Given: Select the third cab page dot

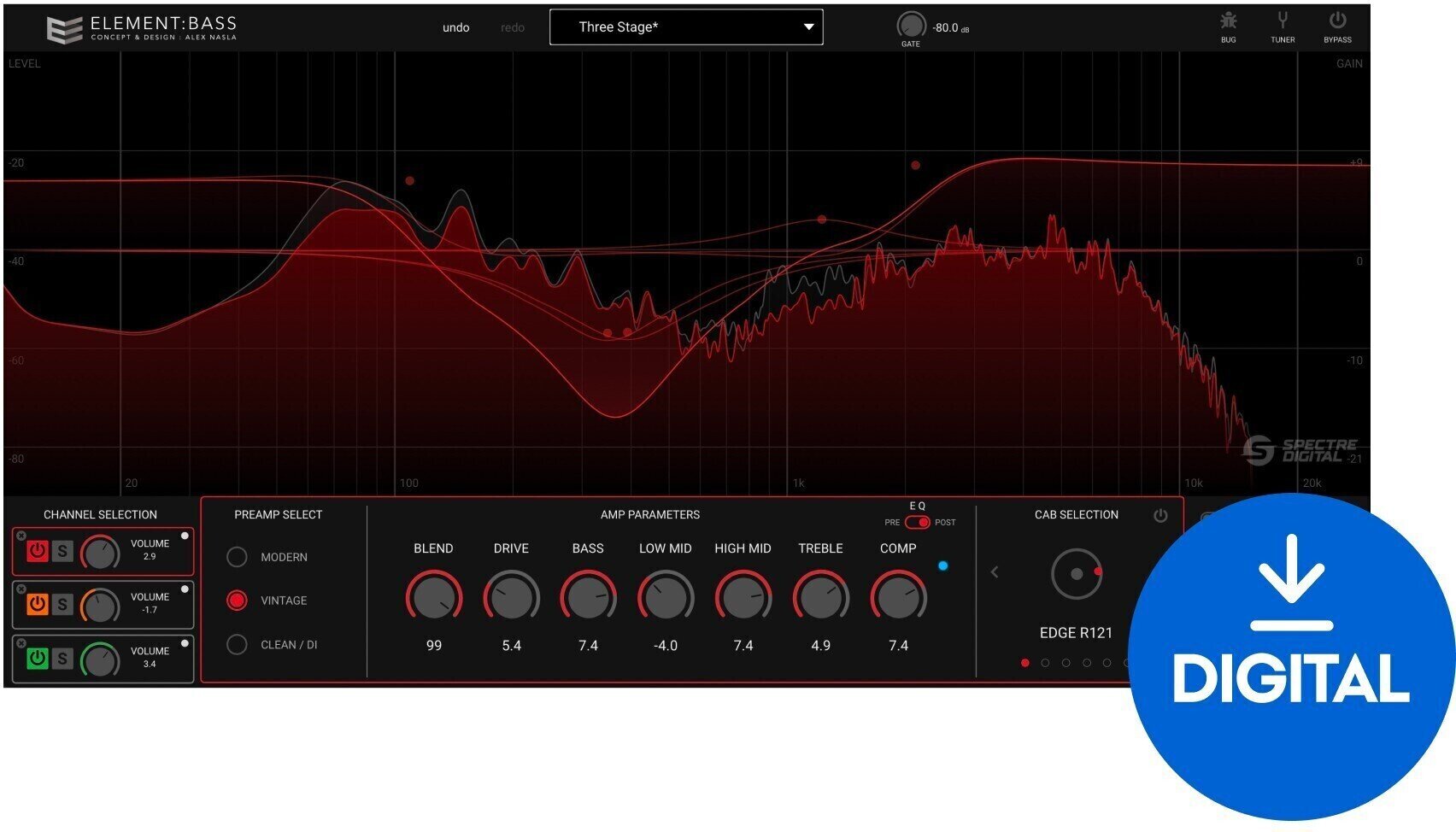Looking at the screenshot, I should (x=1066, y=663).
